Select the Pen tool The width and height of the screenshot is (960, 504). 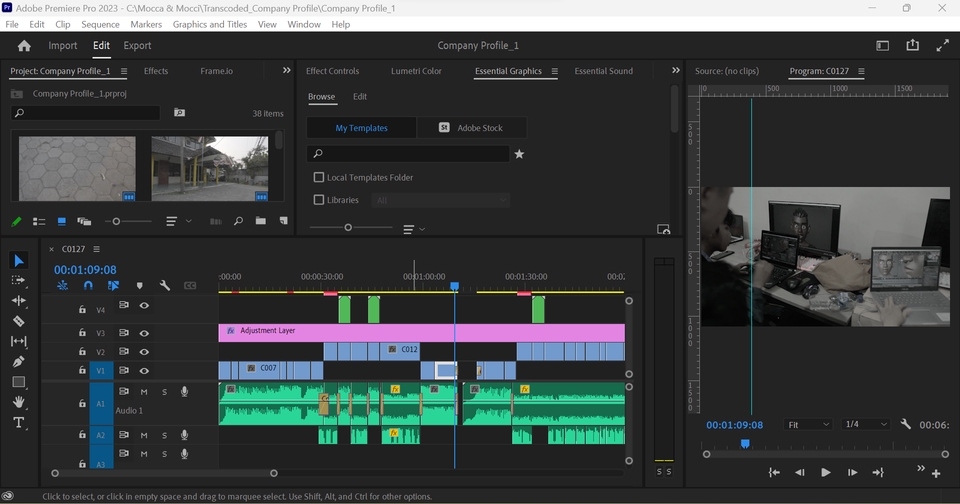(x=18, y=361)
